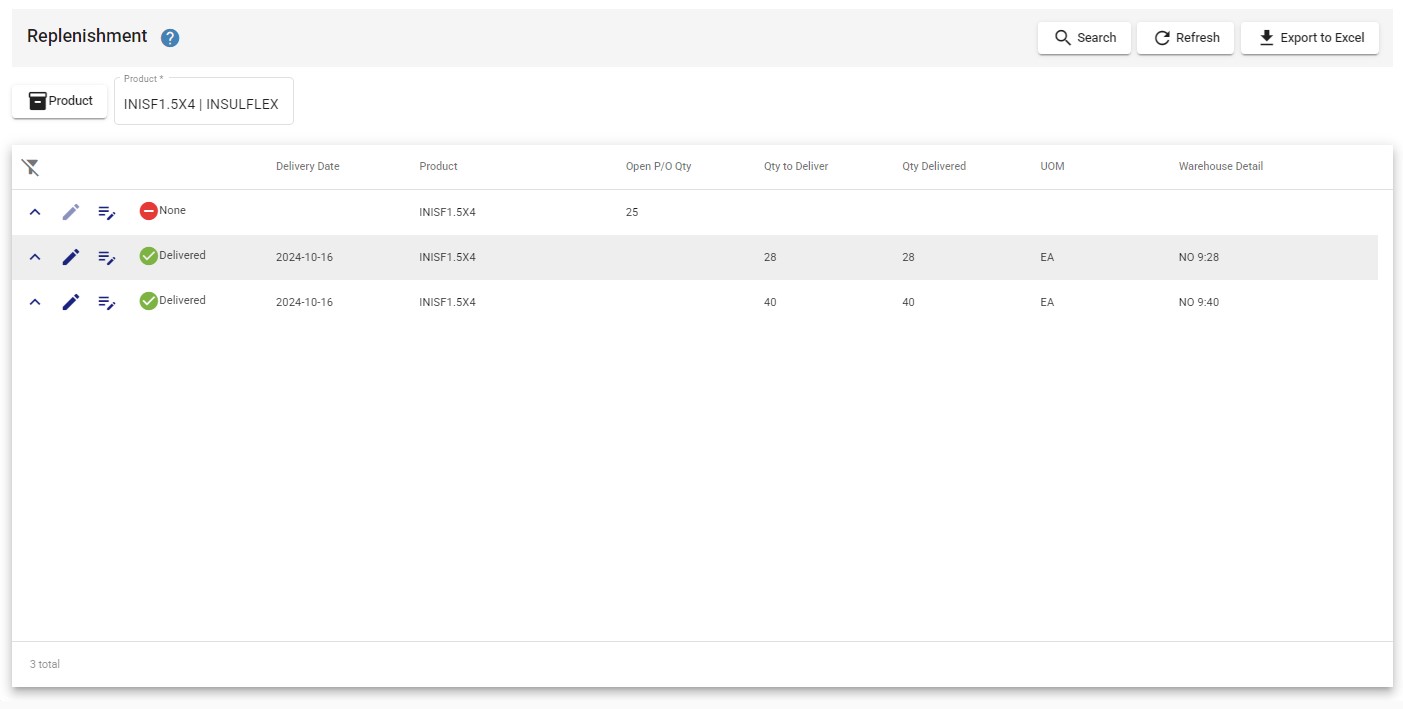Clear table filters with the funnel icon

[x=31, y=167]
